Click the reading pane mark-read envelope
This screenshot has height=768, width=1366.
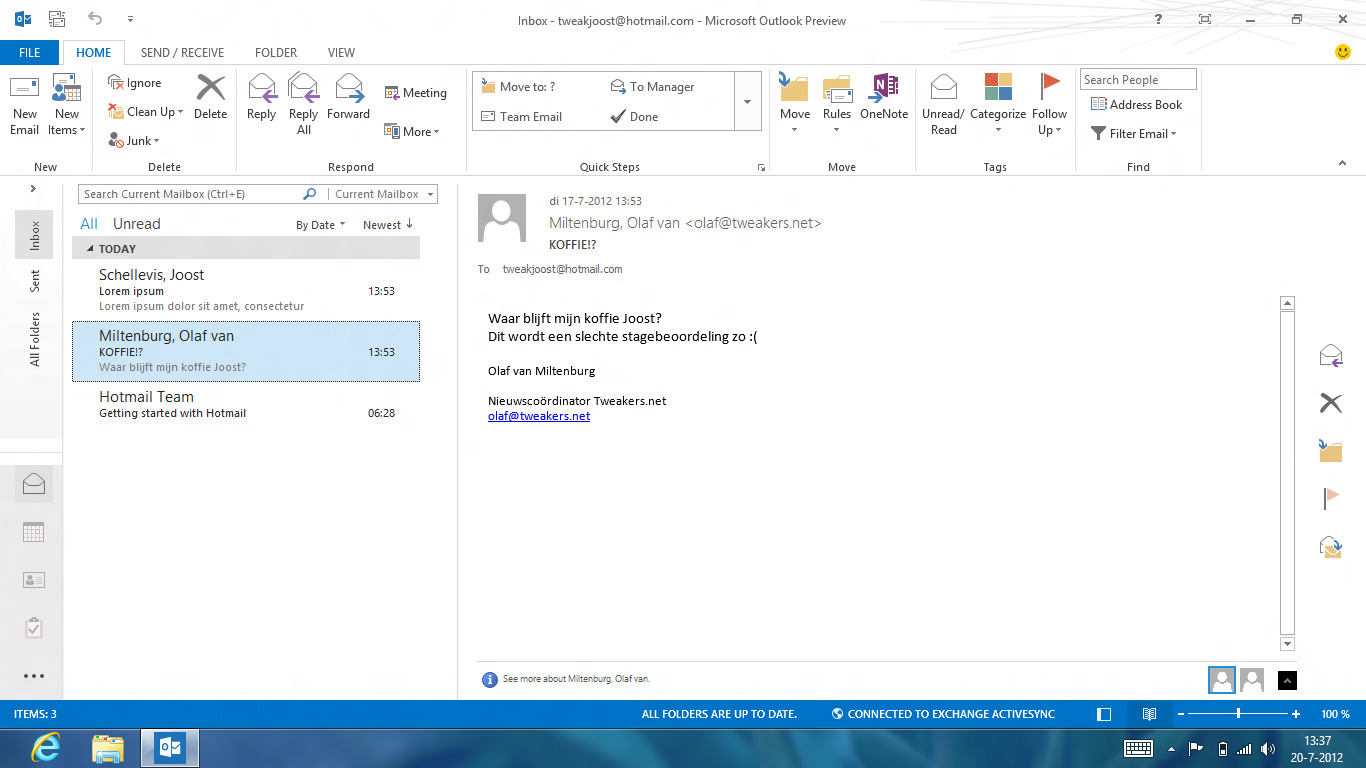(x=1330, y=546)
